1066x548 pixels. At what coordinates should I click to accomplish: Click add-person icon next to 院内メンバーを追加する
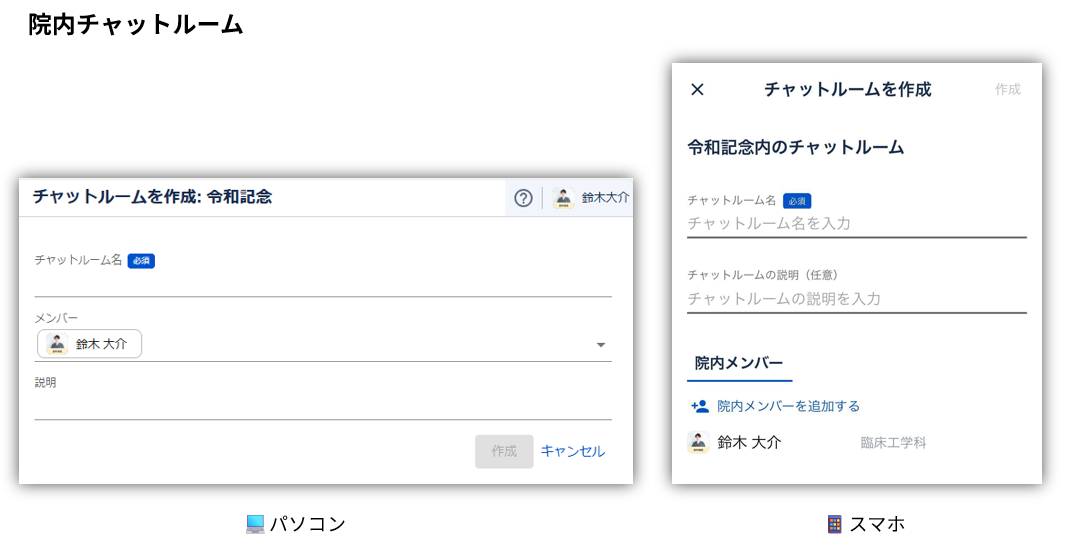700,406
